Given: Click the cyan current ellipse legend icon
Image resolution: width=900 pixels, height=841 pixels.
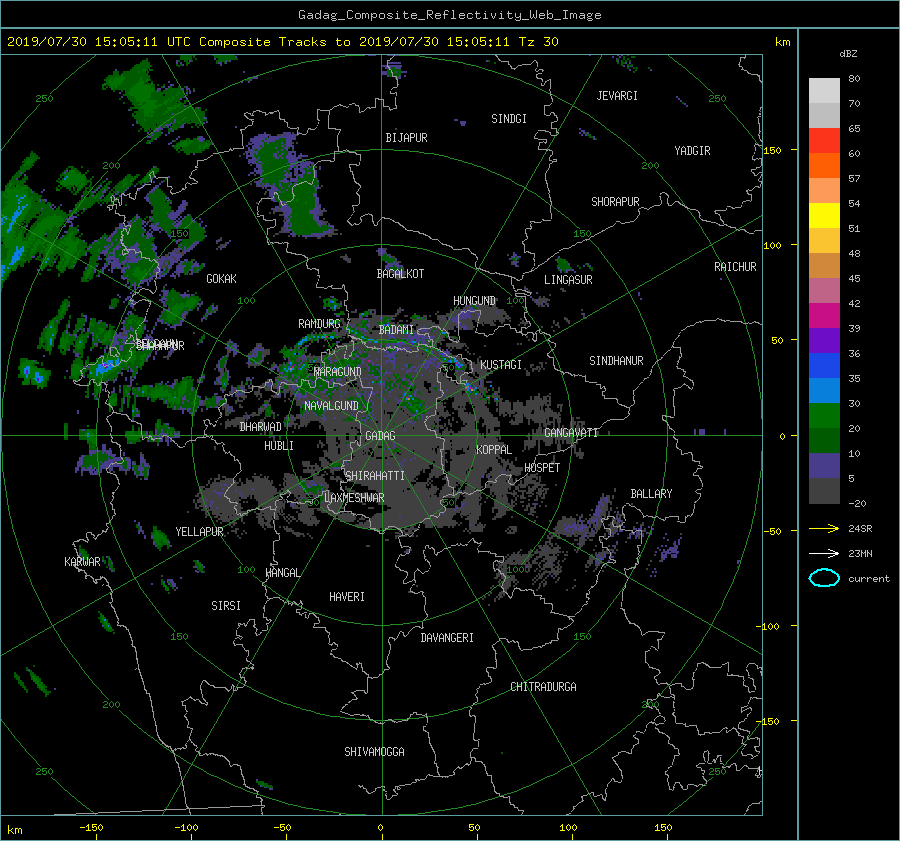Looking at the screenshot, I should click(x=824, y=578).
